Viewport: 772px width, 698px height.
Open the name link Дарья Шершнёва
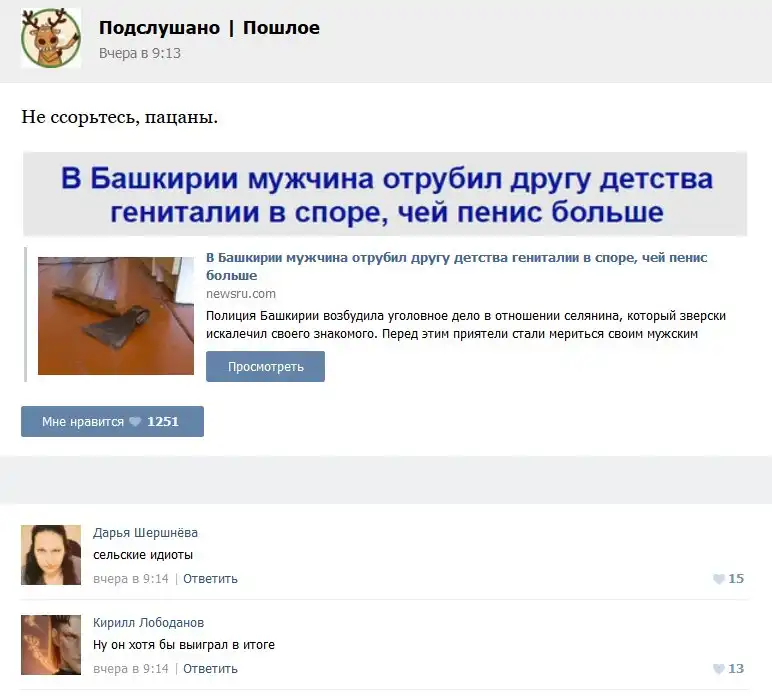click(x=145, y=533)
